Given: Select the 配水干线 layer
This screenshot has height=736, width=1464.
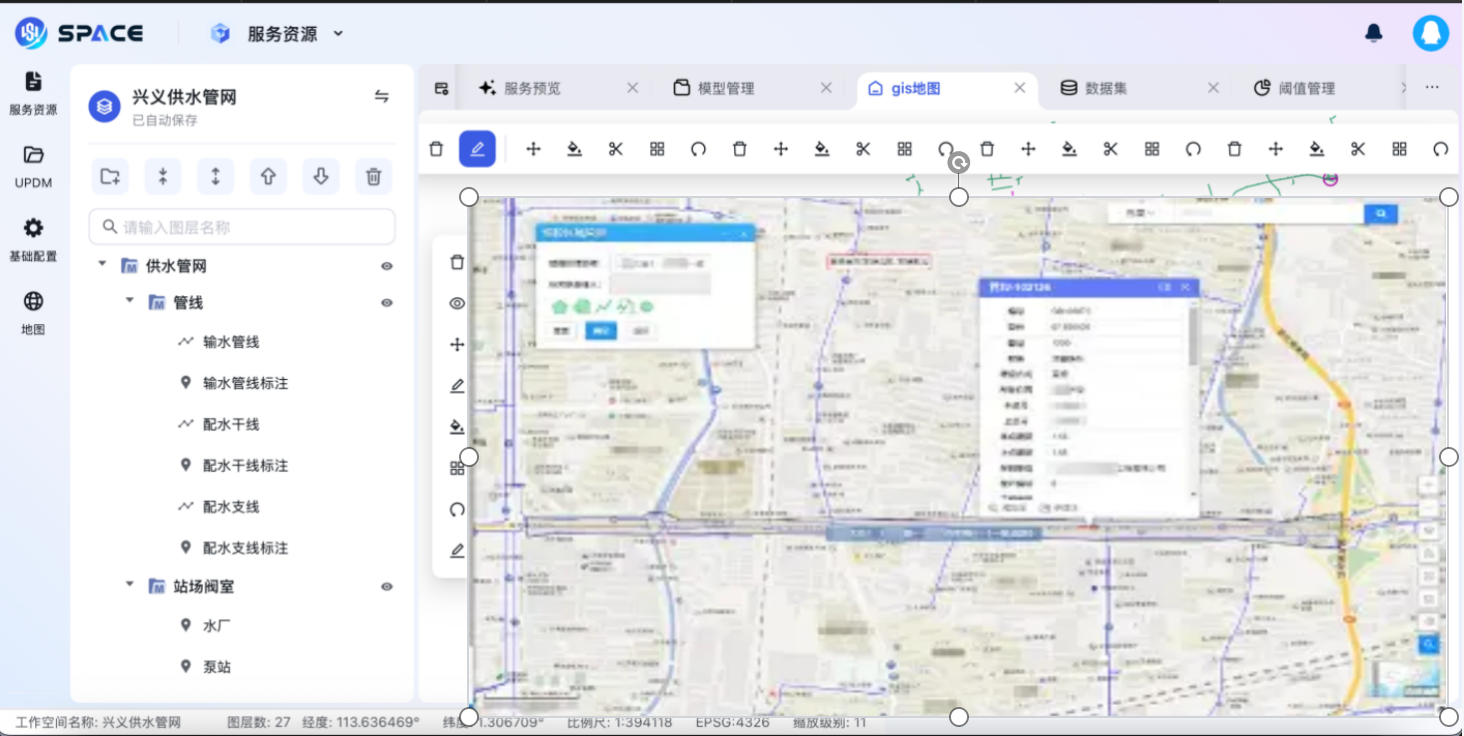Looking at the screenshot, I should tap(231, 424).
